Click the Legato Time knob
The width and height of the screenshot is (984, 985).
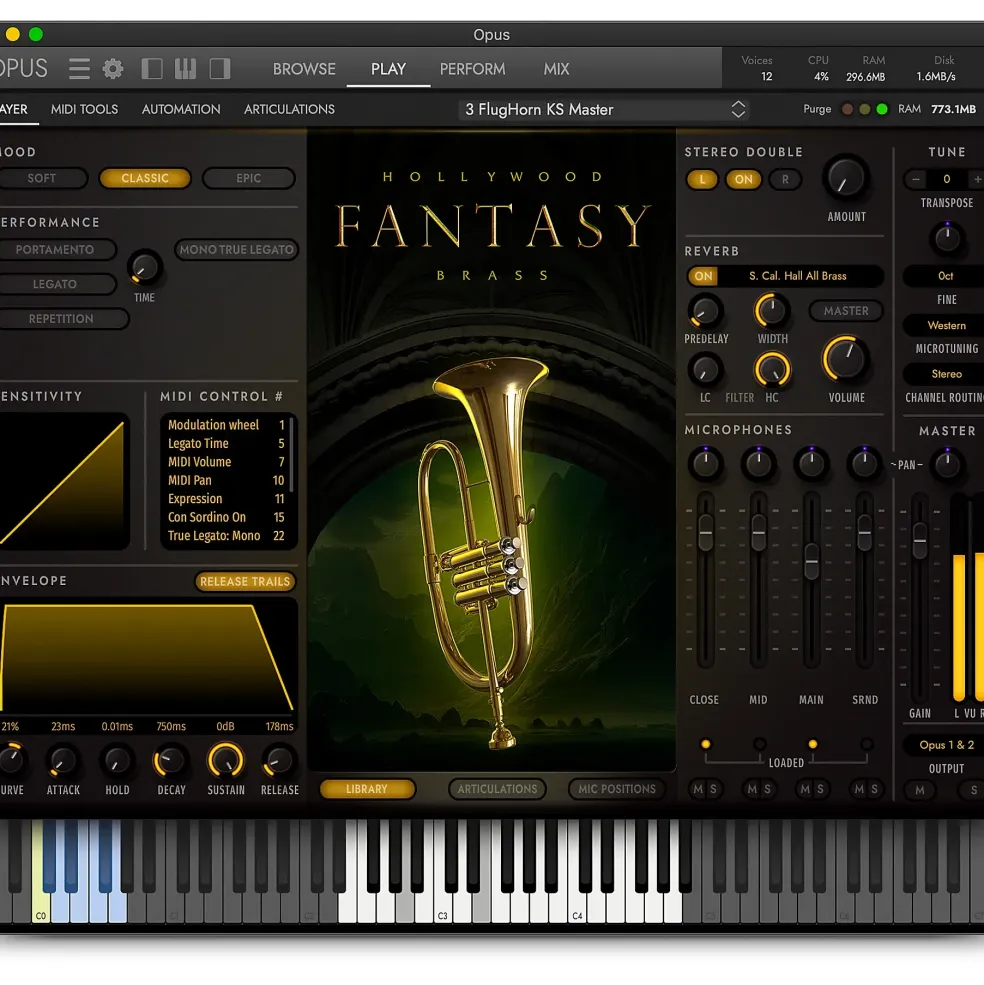coord(145,268)
